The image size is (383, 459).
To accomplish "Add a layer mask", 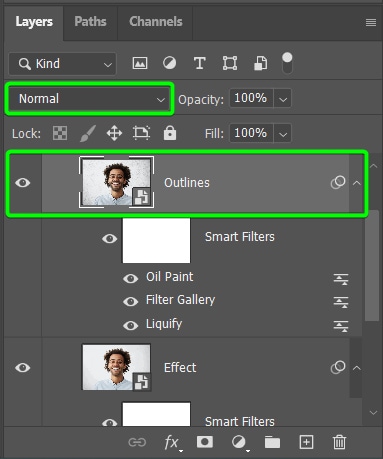I will (205, 442).
